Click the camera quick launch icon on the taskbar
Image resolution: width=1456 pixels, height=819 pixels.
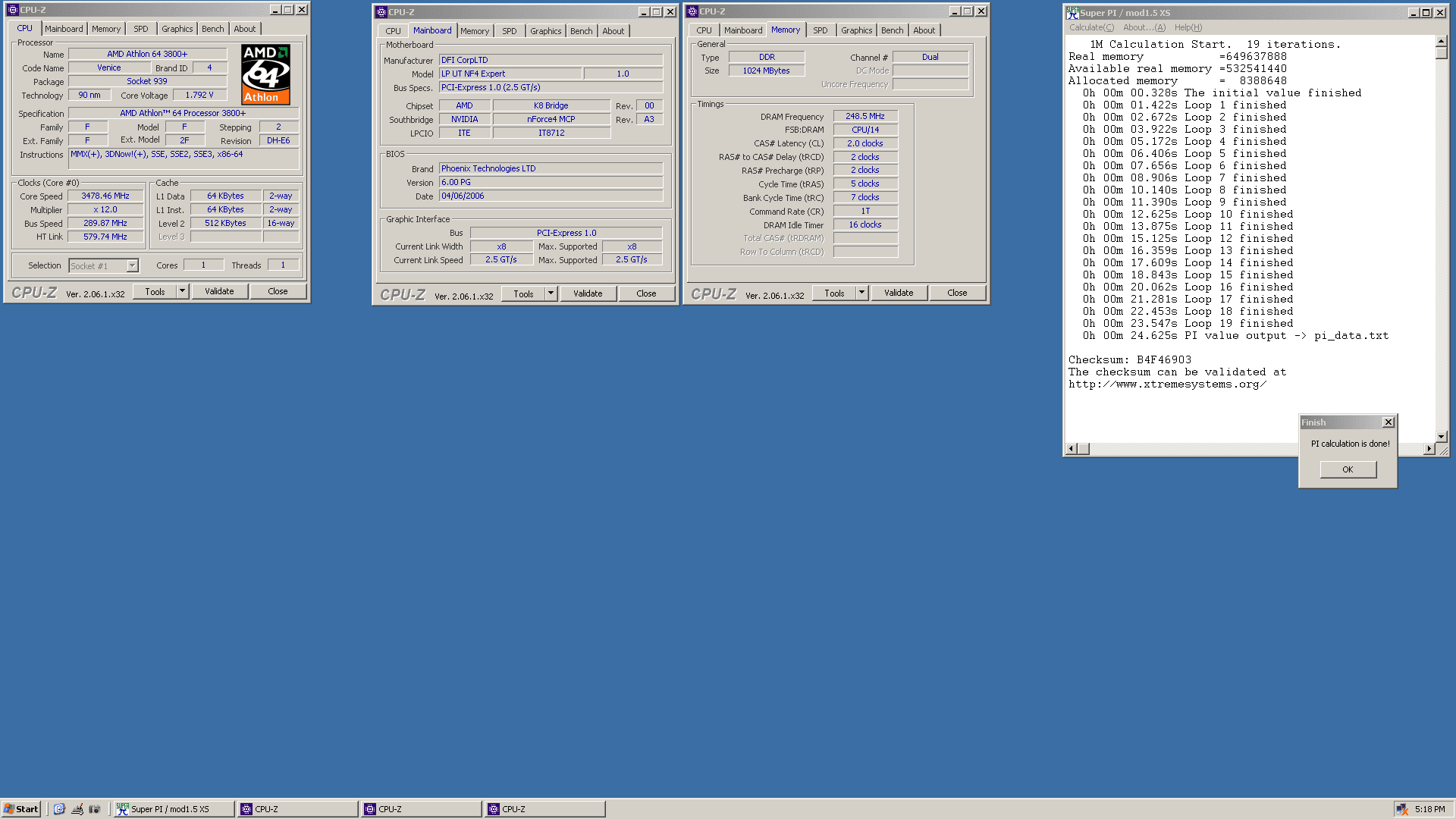tap(95, 809)
